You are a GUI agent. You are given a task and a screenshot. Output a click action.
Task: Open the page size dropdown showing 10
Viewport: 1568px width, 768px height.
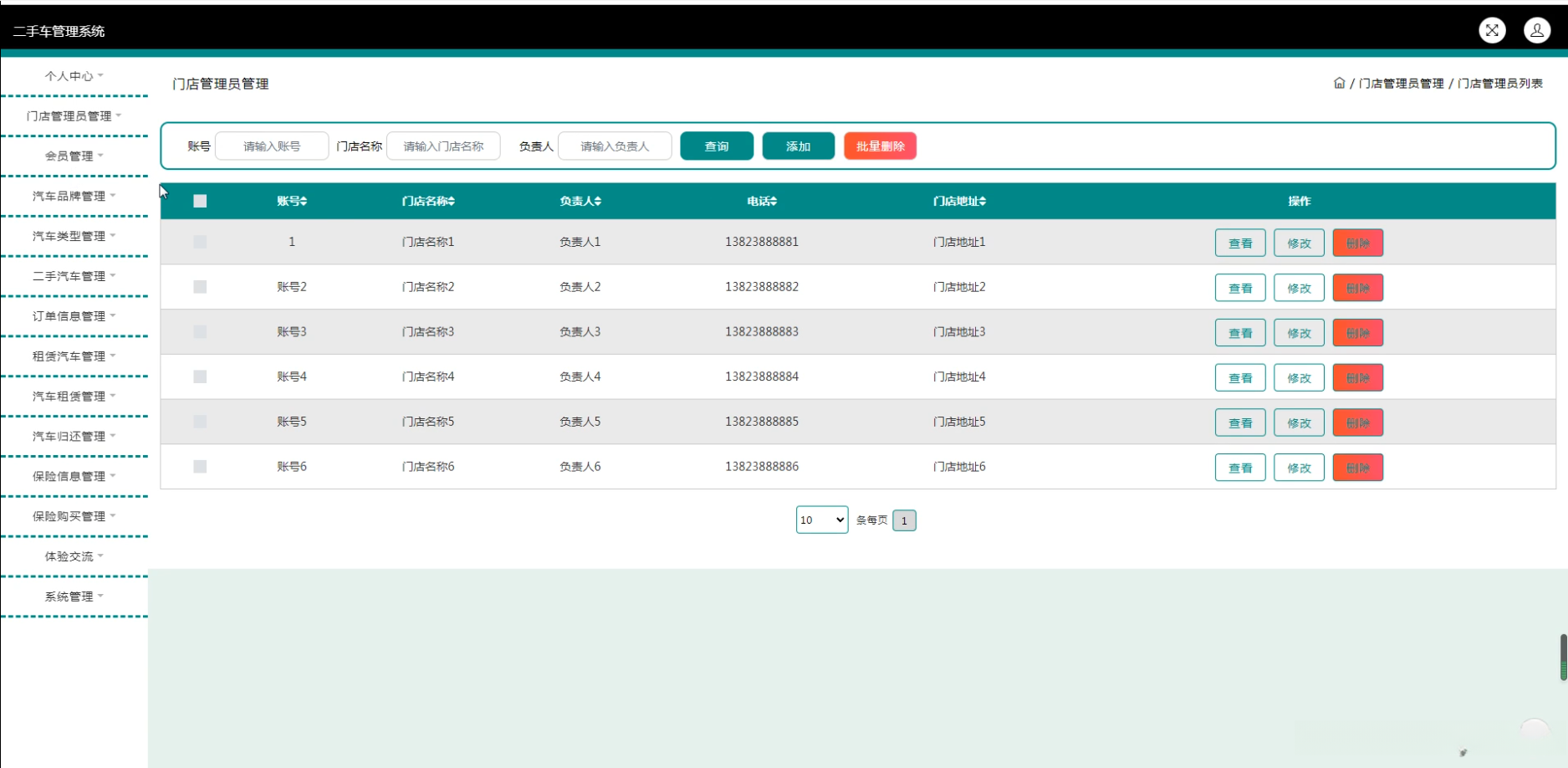(822, 520)
